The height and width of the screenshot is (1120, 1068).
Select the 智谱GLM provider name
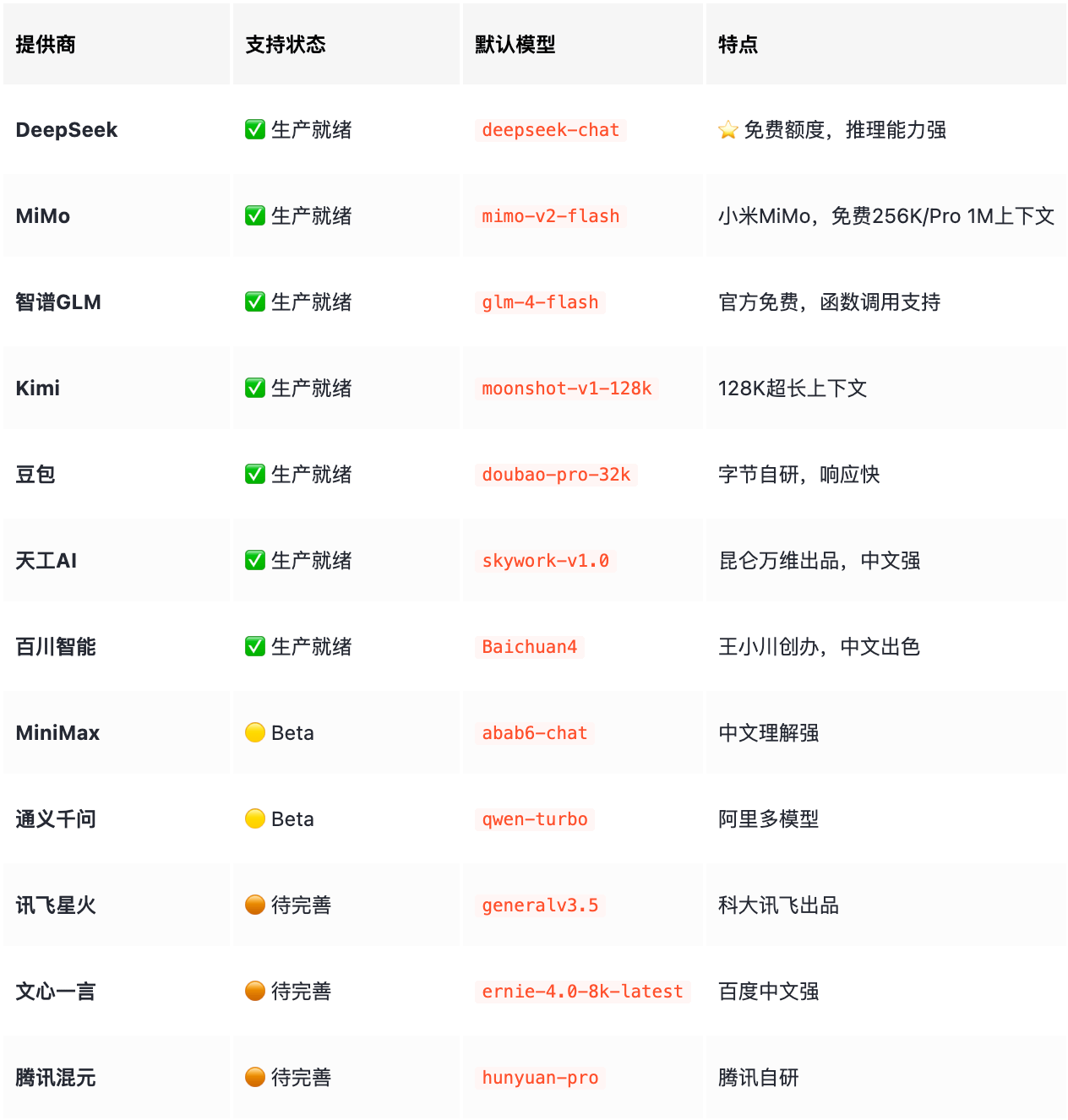coord(58,302)
